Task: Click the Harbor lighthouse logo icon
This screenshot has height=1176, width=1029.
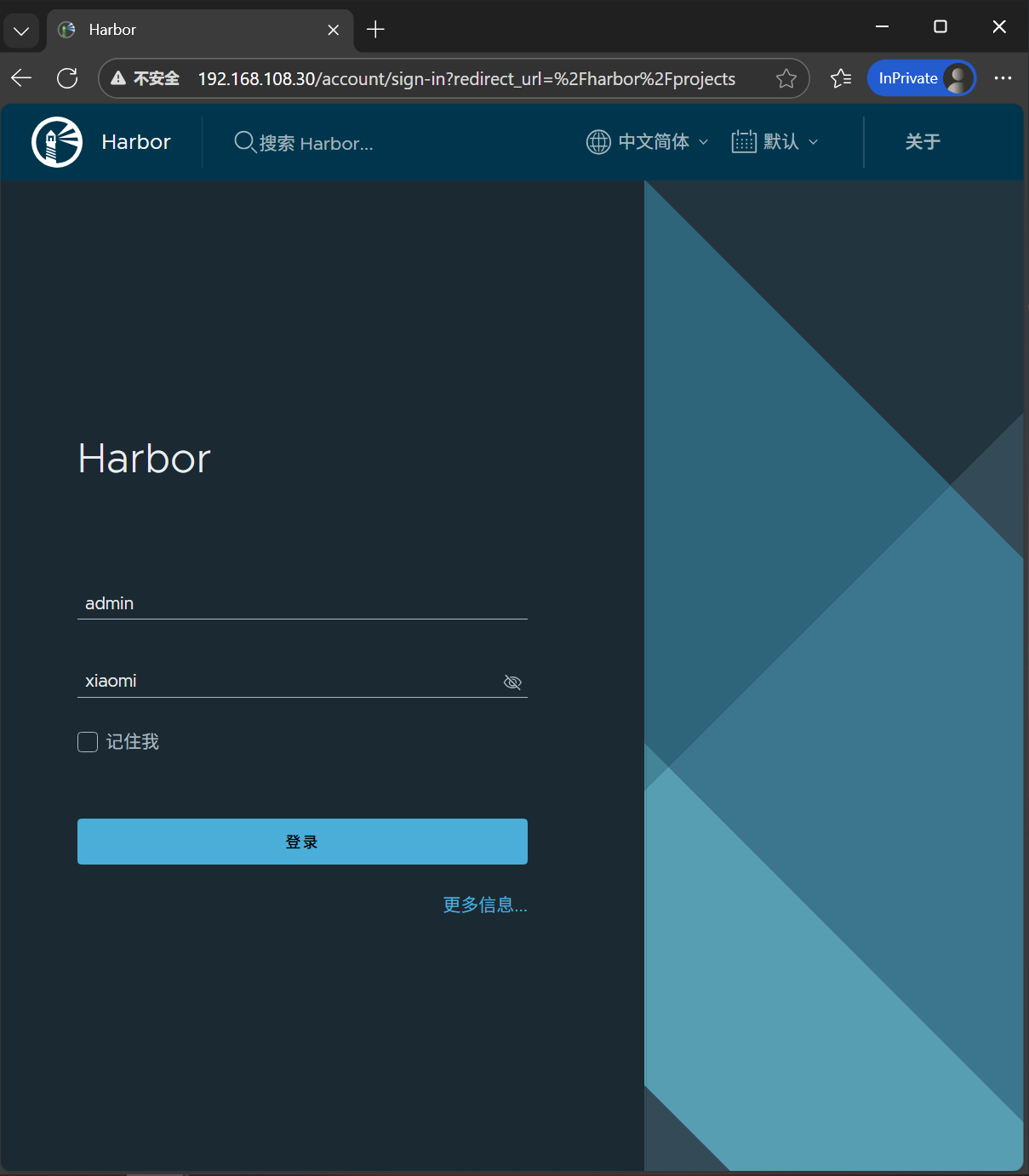Action: [57, 142]
